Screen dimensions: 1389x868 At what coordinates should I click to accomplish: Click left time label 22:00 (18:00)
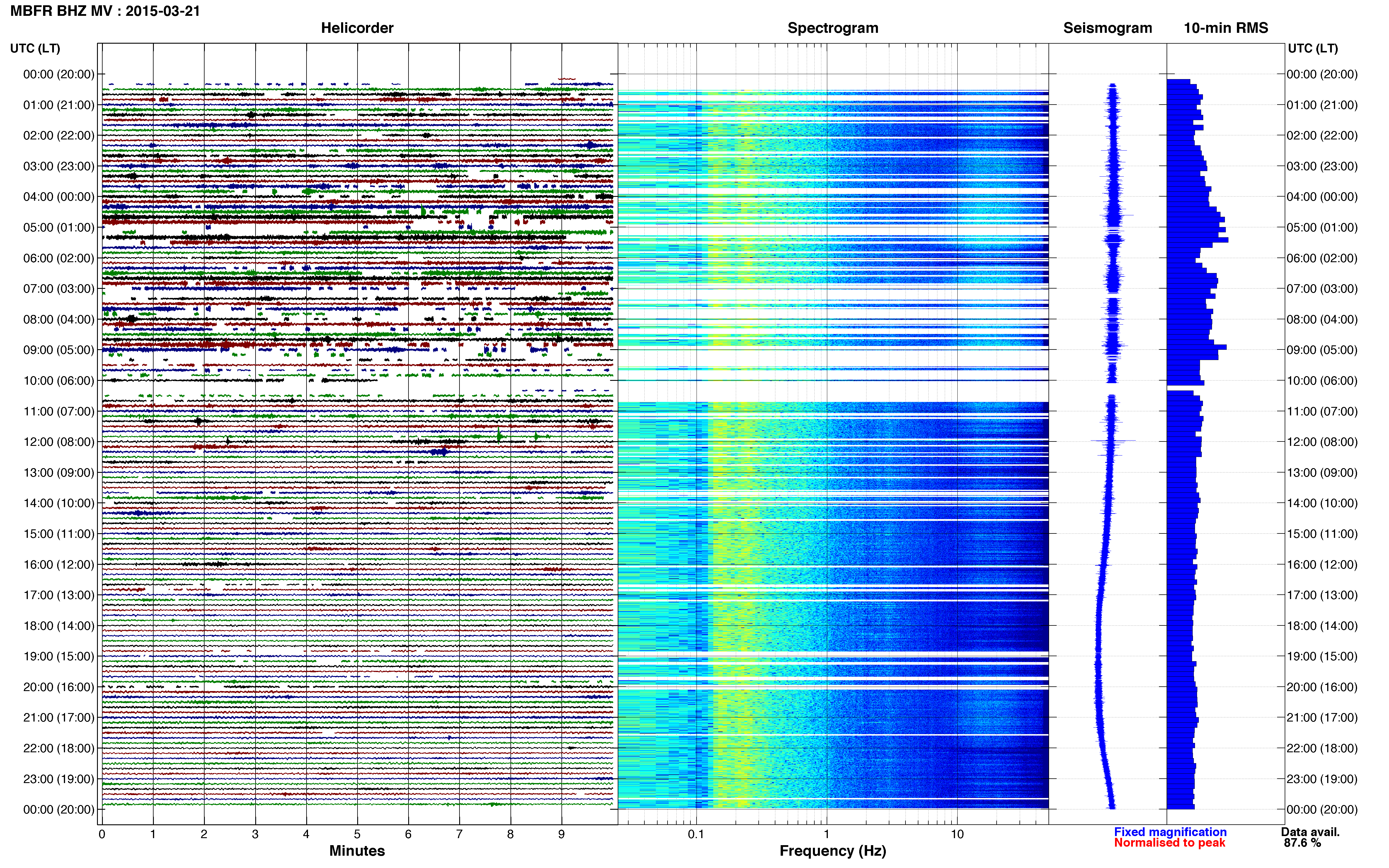click(x=59, y=748)
